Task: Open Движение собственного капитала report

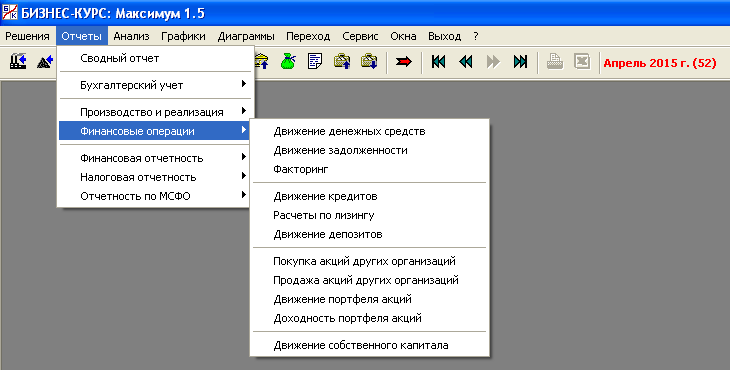Action: (370, 345)
